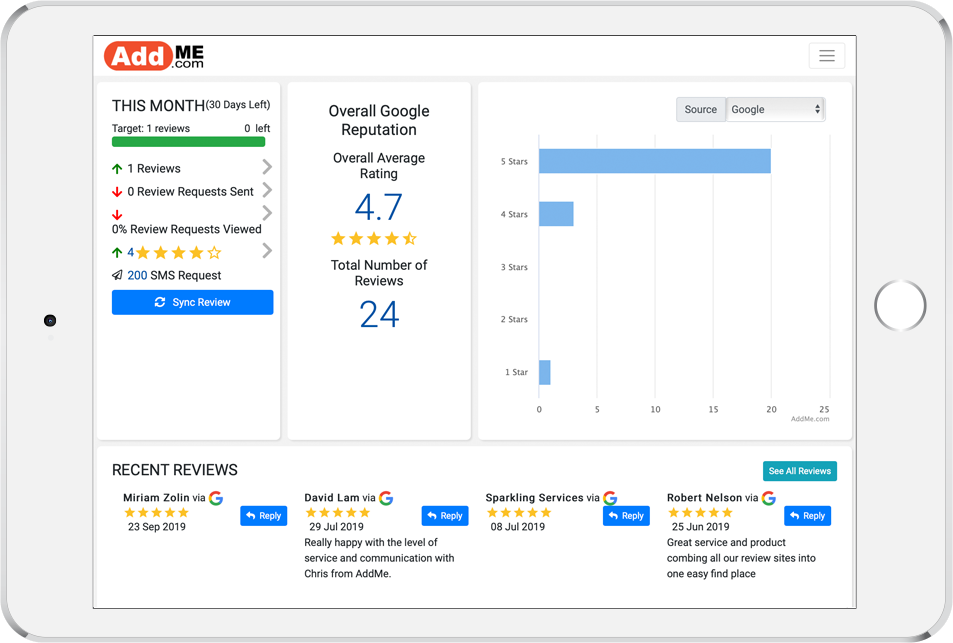Viewport: 953px width, 643px height.
Task: Reply to Miriam Zolin's review
Action: coord(263,516)
